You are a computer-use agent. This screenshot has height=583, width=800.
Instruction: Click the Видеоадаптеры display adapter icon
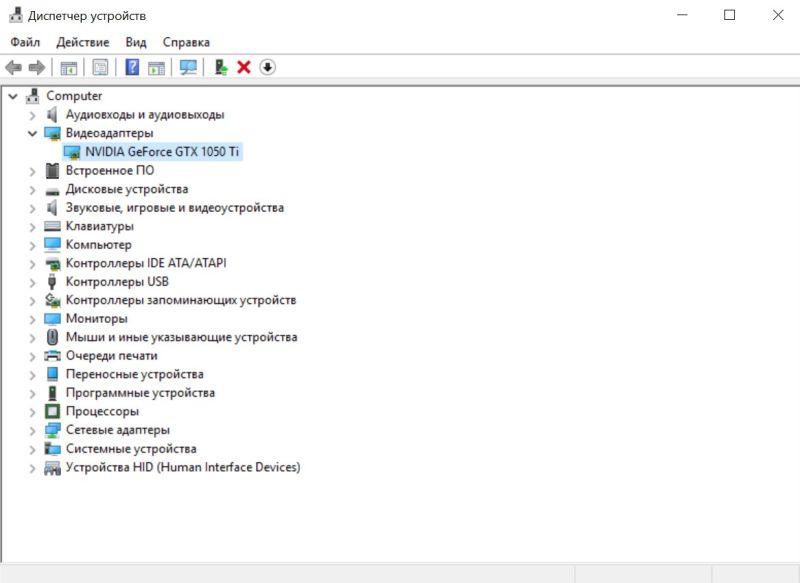click(52, 133)
